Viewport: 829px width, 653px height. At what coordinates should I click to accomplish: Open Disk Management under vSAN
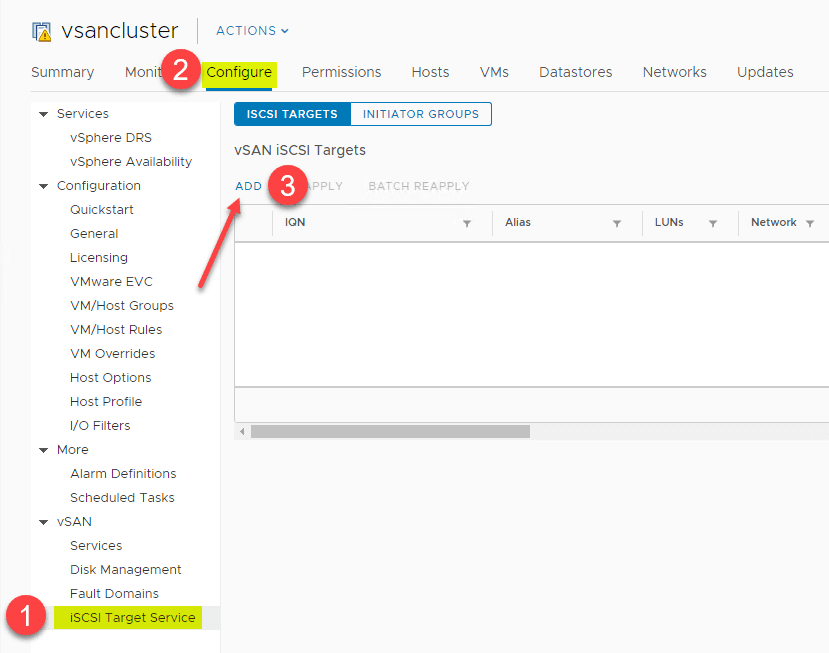(x=123, y=569)
